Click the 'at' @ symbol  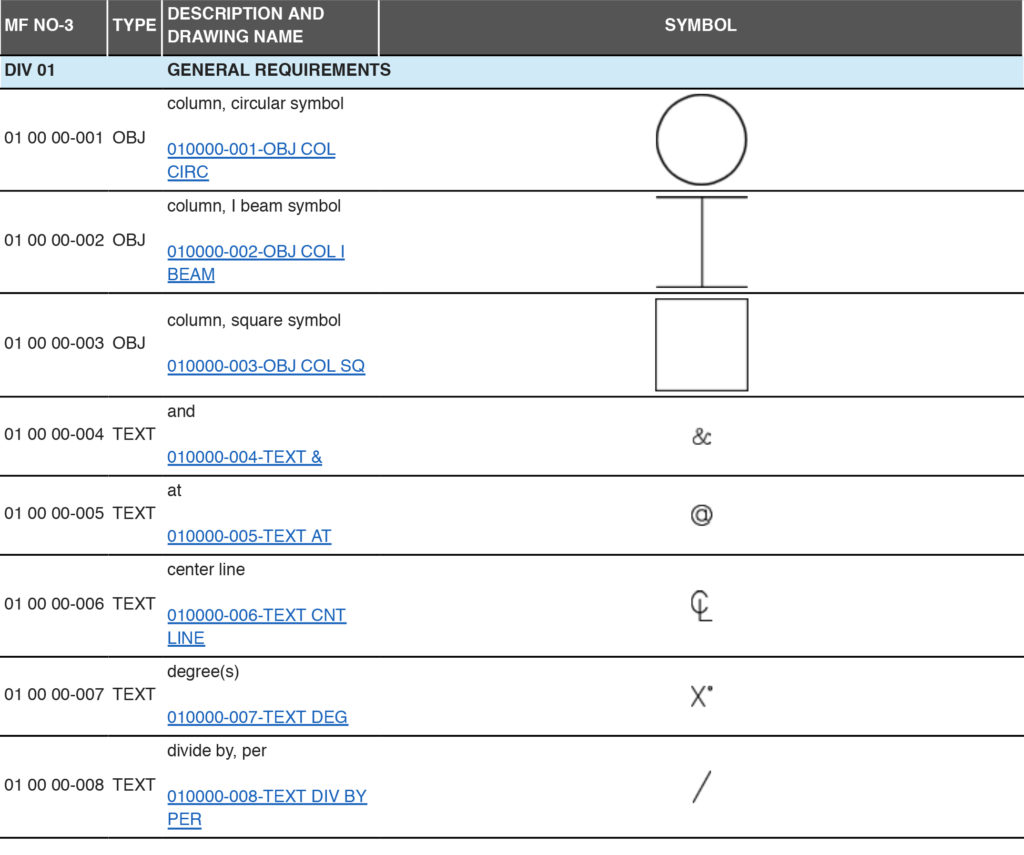click(x=701, y=513)
